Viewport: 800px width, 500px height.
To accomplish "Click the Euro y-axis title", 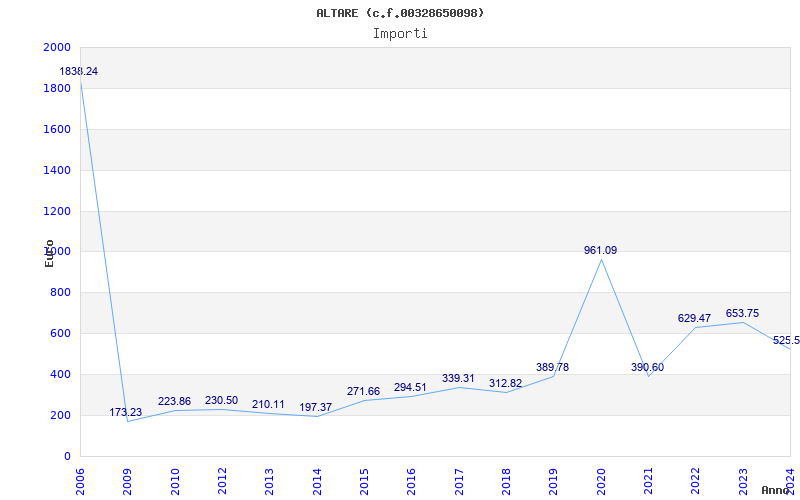I will (x=49, y=253).
